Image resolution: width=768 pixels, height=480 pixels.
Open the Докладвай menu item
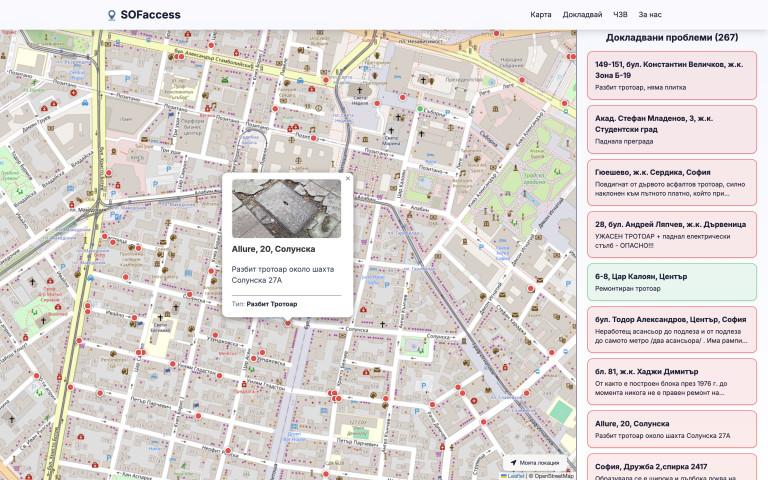click(582, 15)
